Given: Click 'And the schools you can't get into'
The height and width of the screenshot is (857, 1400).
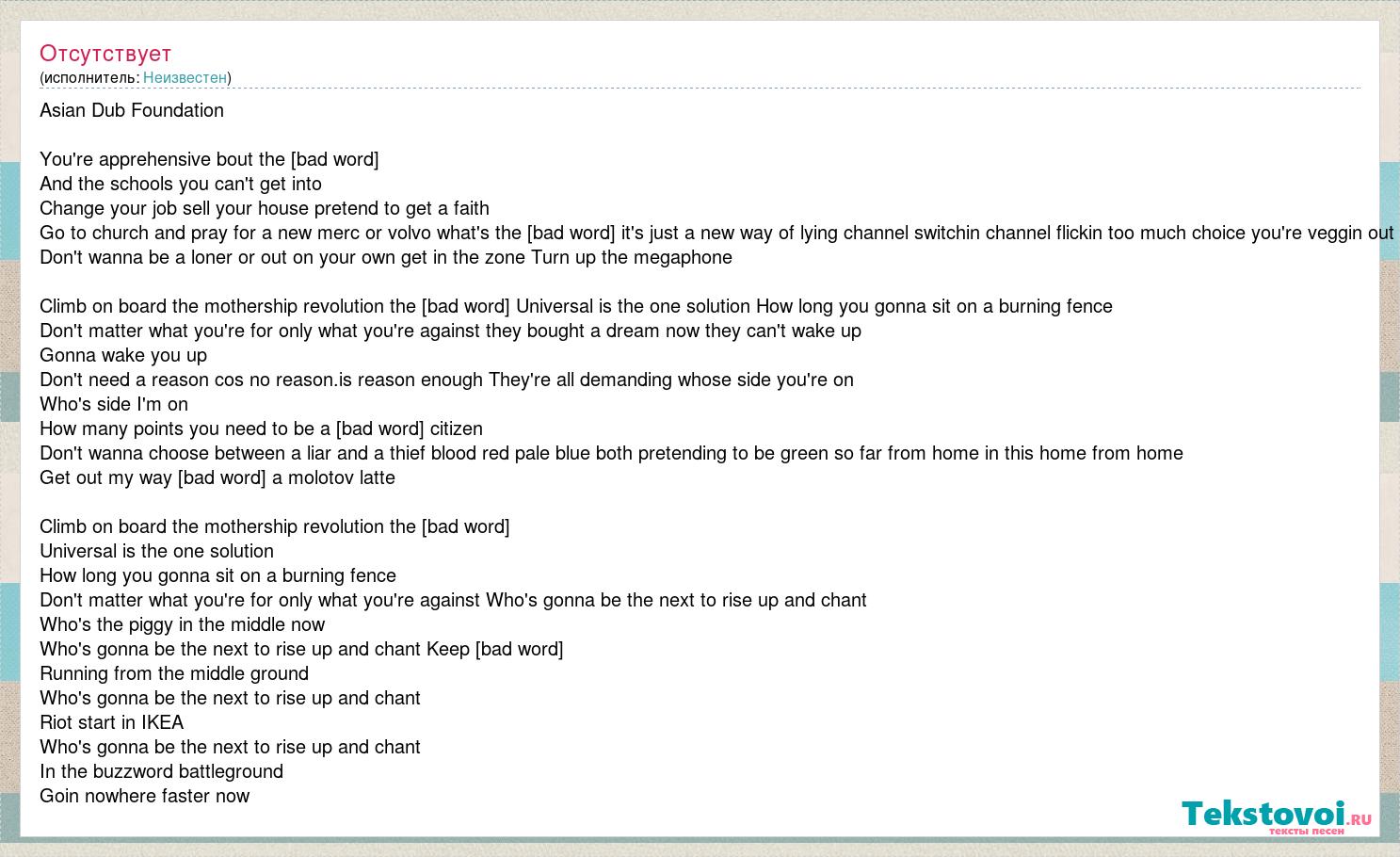Looking at the screenshot, I should [181, 184].
